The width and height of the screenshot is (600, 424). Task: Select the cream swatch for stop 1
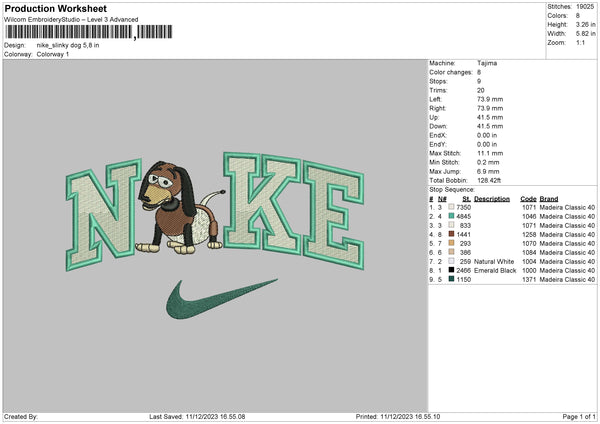(451, 207)
